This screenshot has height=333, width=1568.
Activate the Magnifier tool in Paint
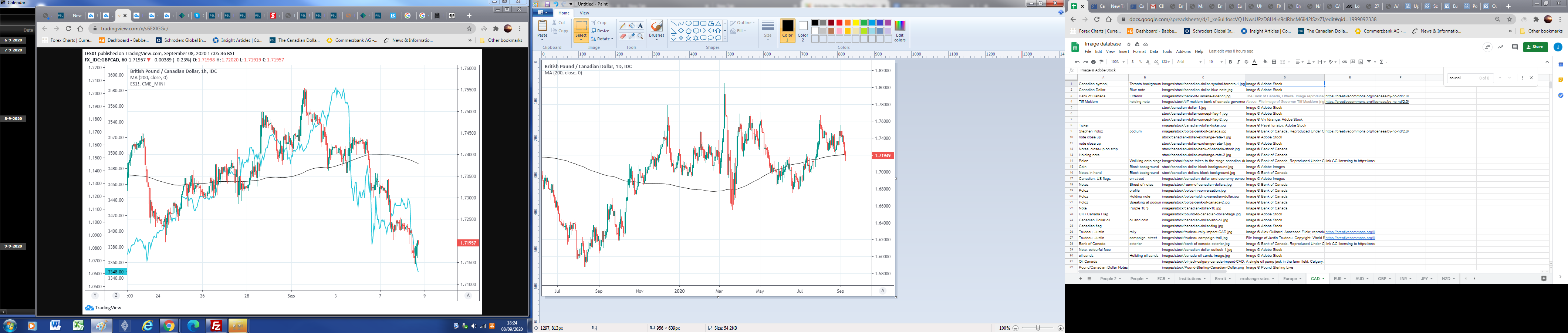[641, 37]
